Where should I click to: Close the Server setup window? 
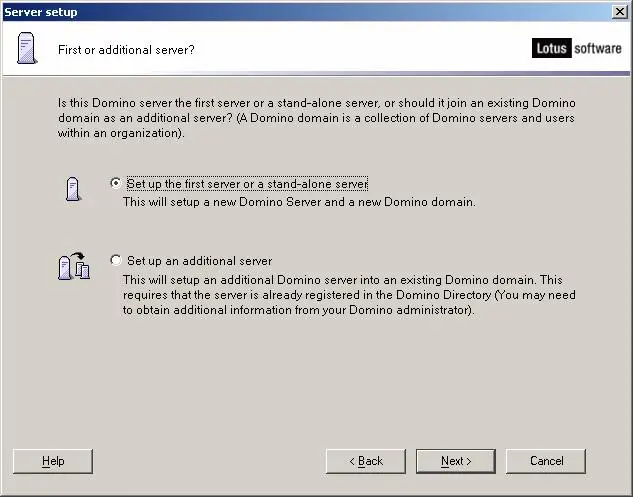click(619, 11)
